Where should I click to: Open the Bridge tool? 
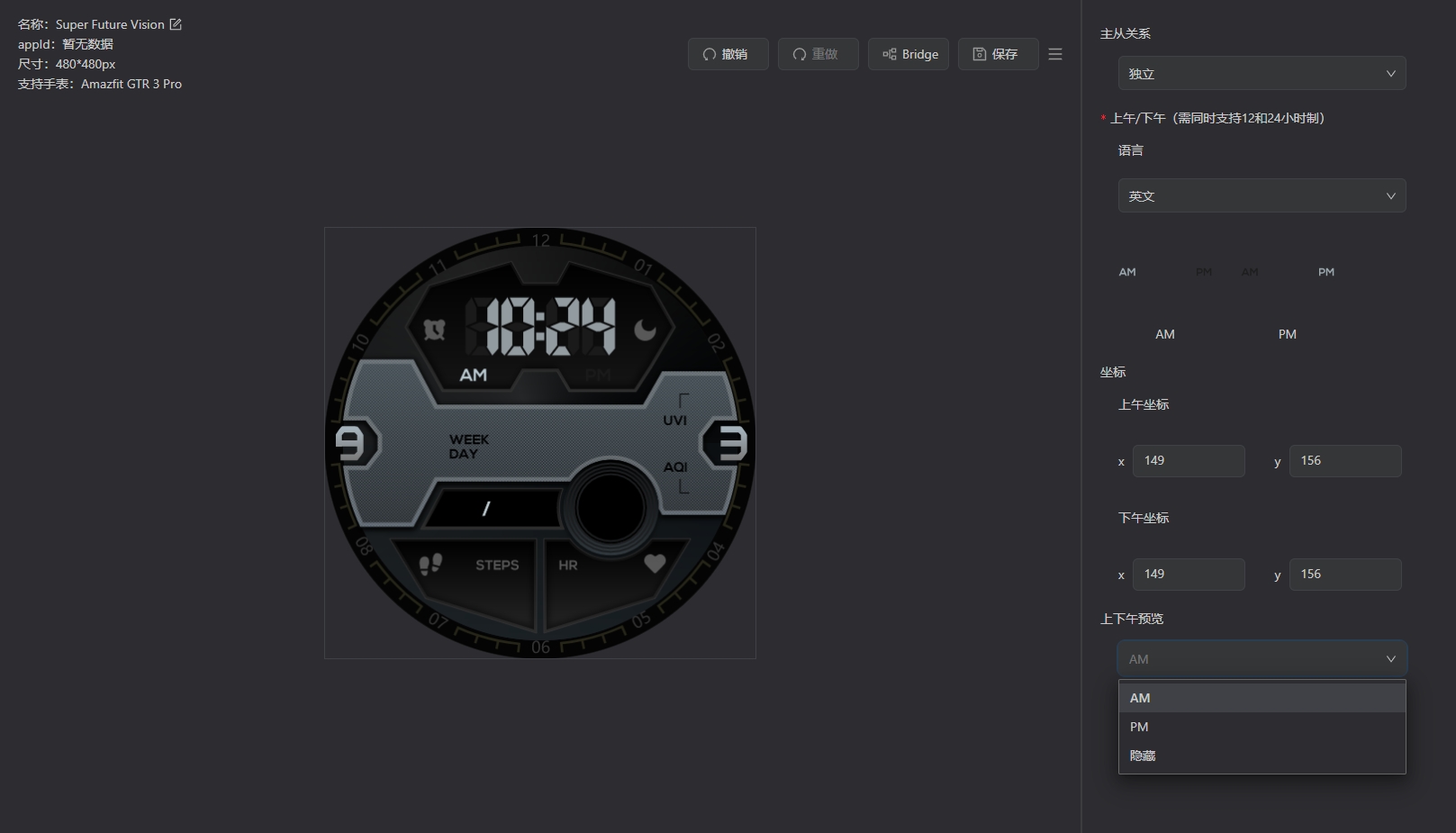coord(908,54)
